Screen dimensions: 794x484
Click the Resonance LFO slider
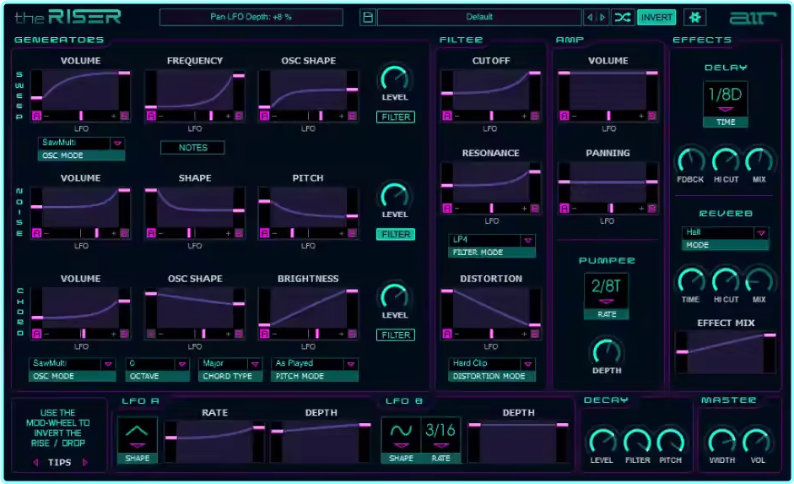tap(490, 208)
